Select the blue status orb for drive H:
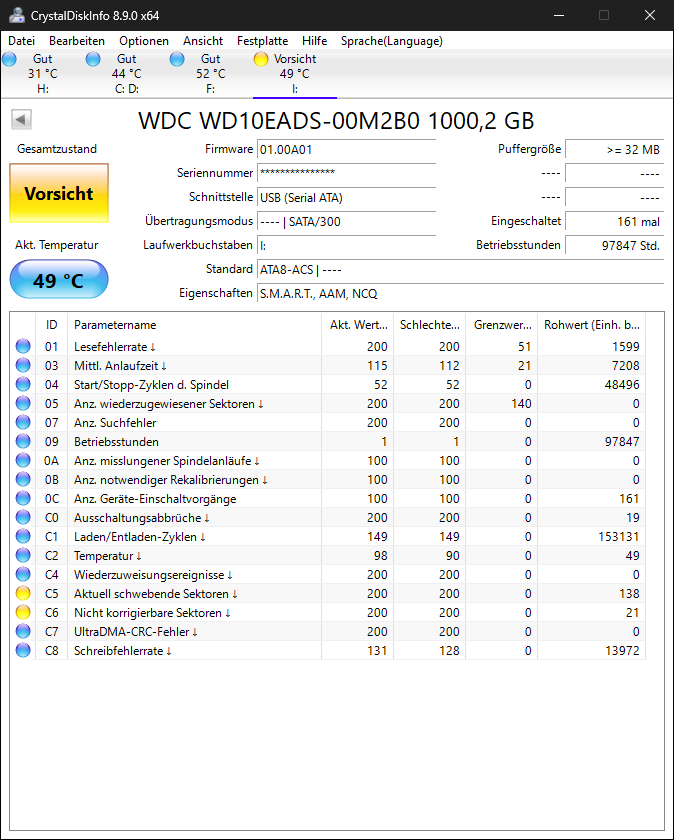 10,59
